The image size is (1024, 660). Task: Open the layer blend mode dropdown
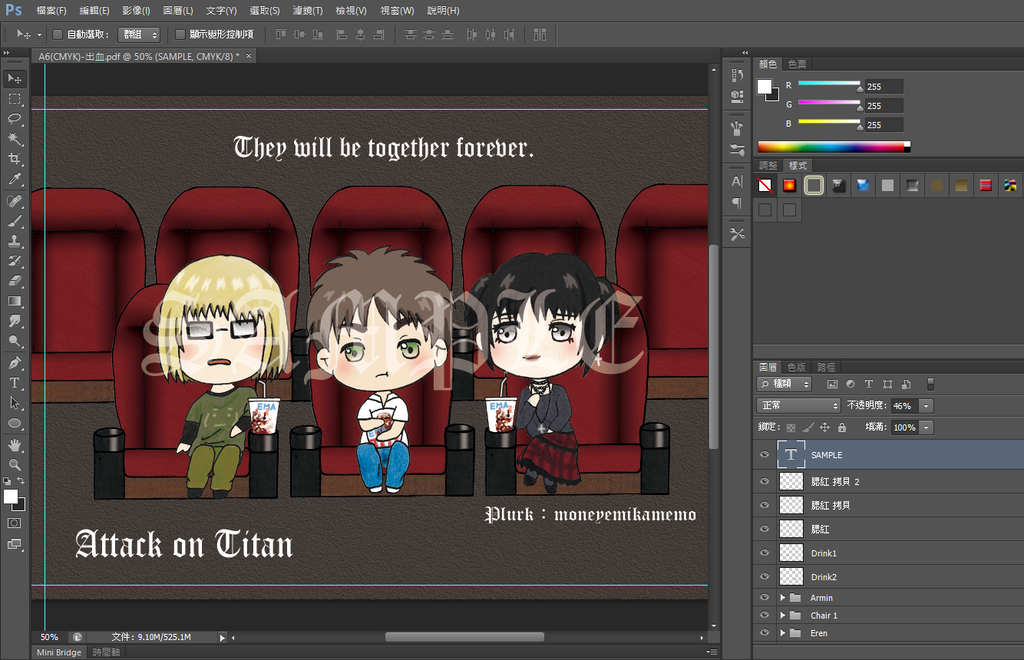(798, 405)
